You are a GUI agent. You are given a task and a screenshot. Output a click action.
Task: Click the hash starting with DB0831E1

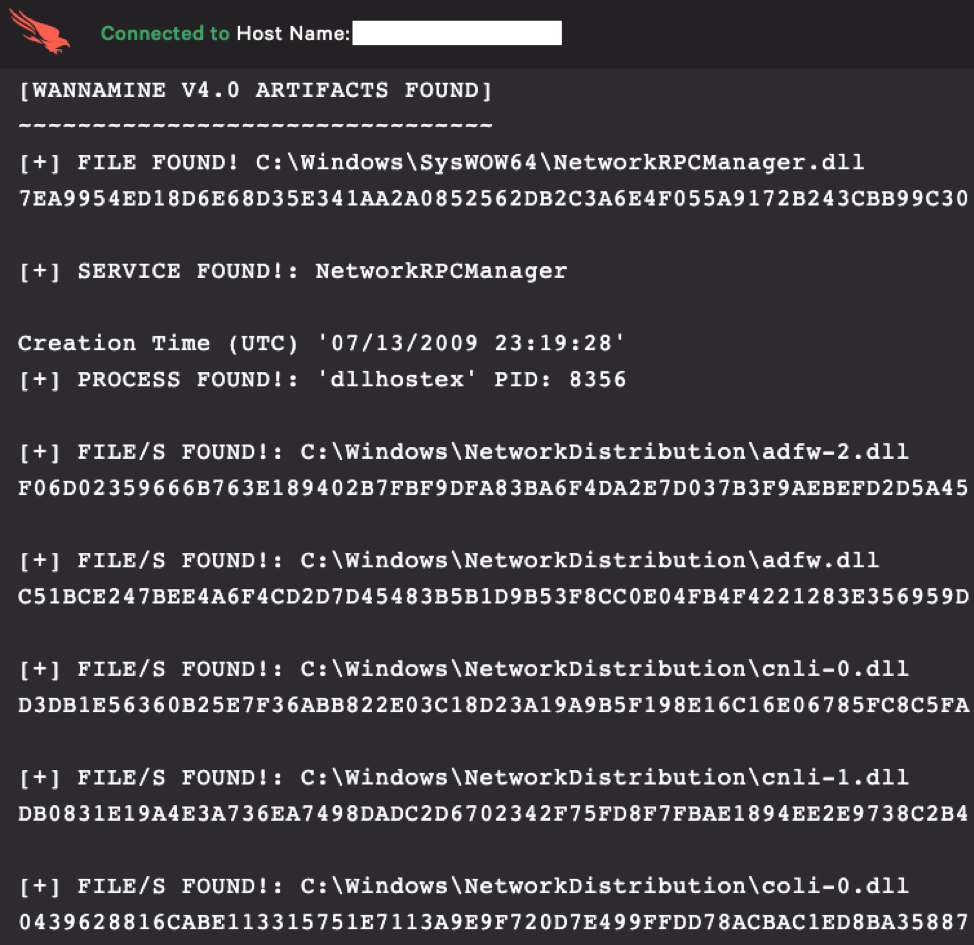tap(493, 813)
